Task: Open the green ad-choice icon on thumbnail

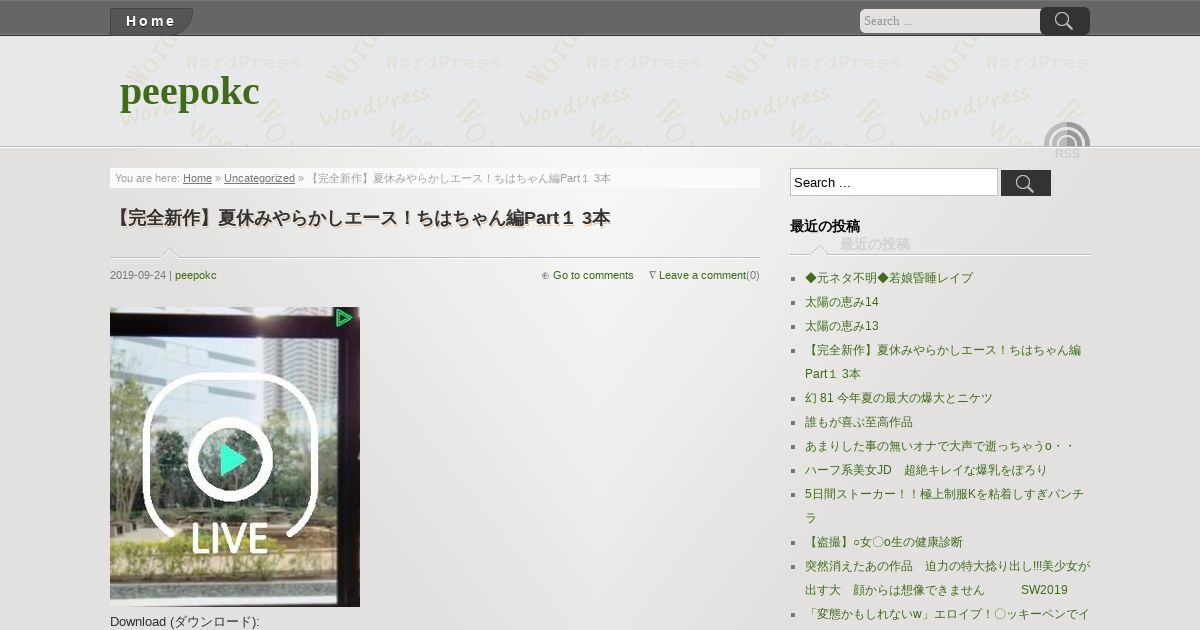Action: pyautogui.click(x=345, y=318)
